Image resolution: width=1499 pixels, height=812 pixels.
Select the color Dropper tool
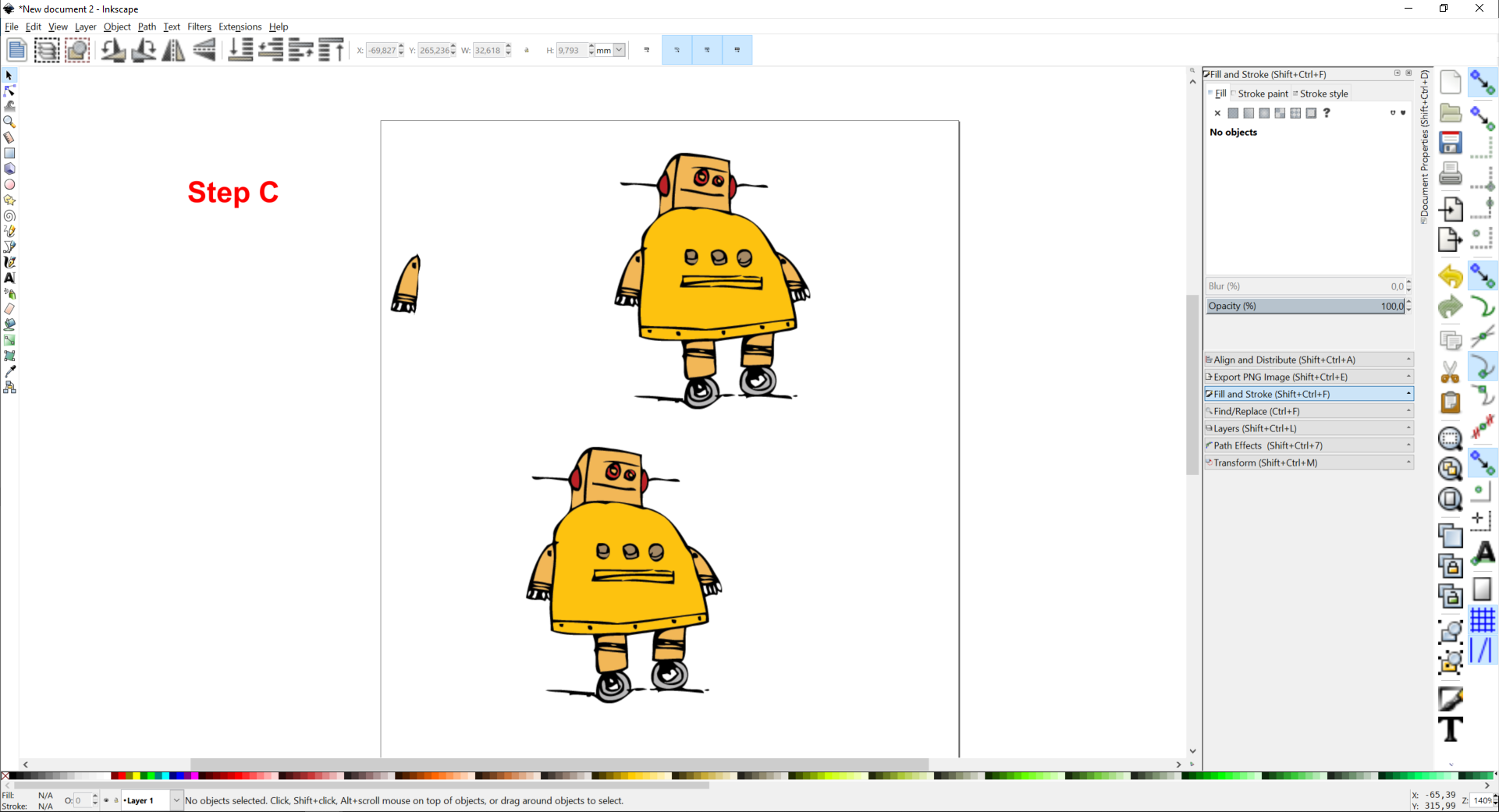[9, 371]
